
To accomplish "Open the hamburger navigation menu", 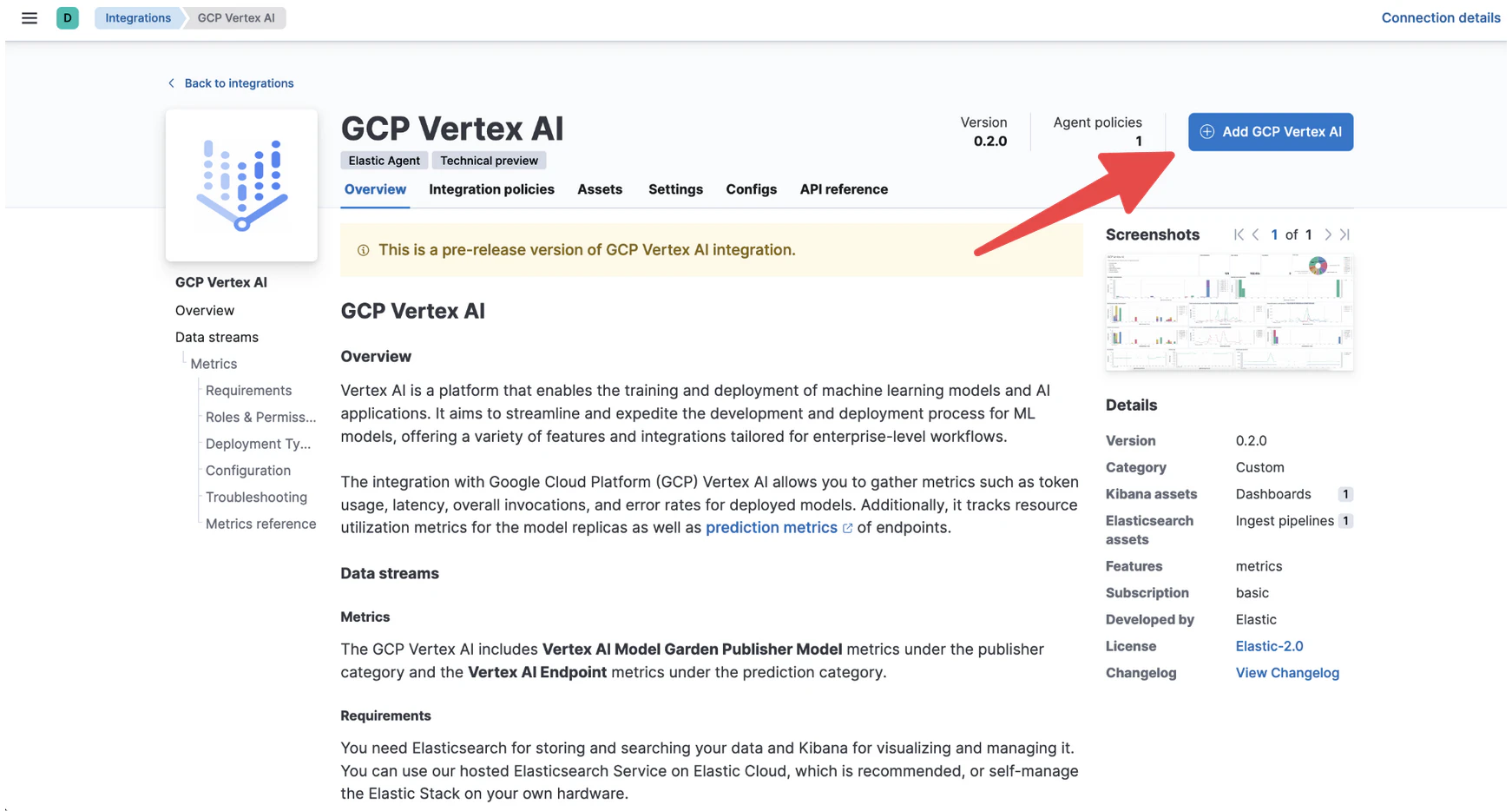I will tap(30, 18).
